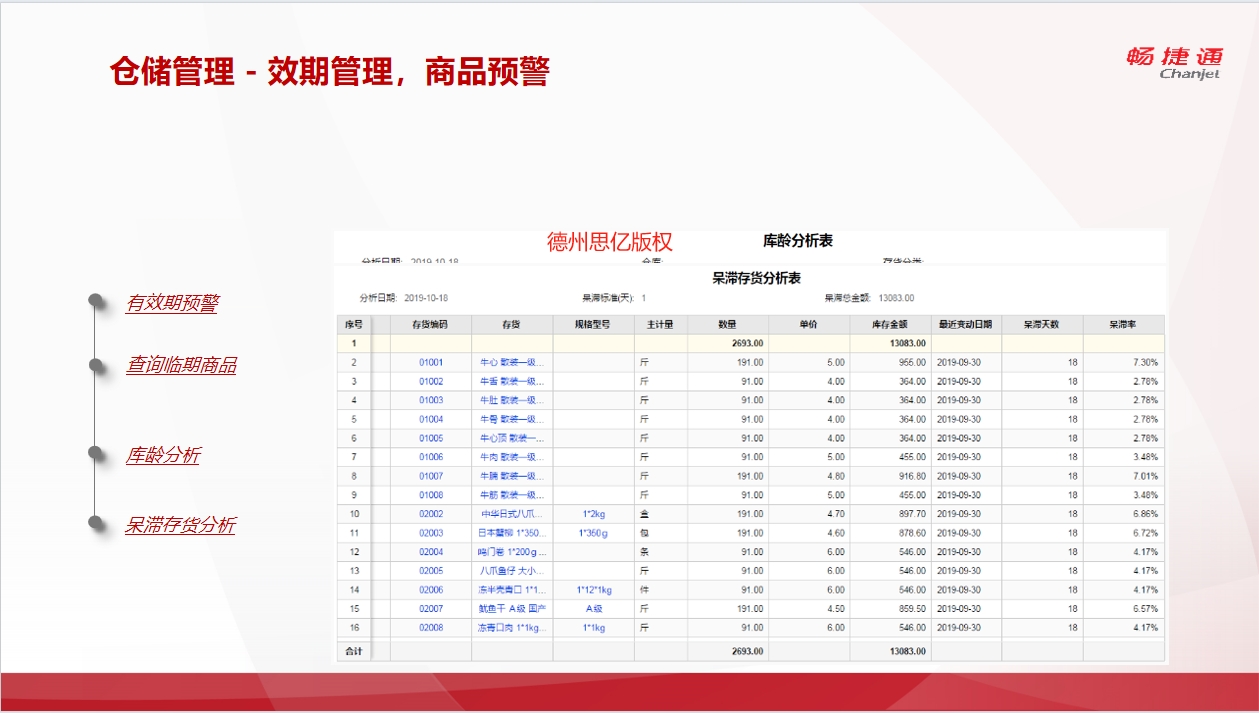Click the stock amount 916.80
Image resolution: width=1259 pixels, height=713 pixels.
(911, 476)
